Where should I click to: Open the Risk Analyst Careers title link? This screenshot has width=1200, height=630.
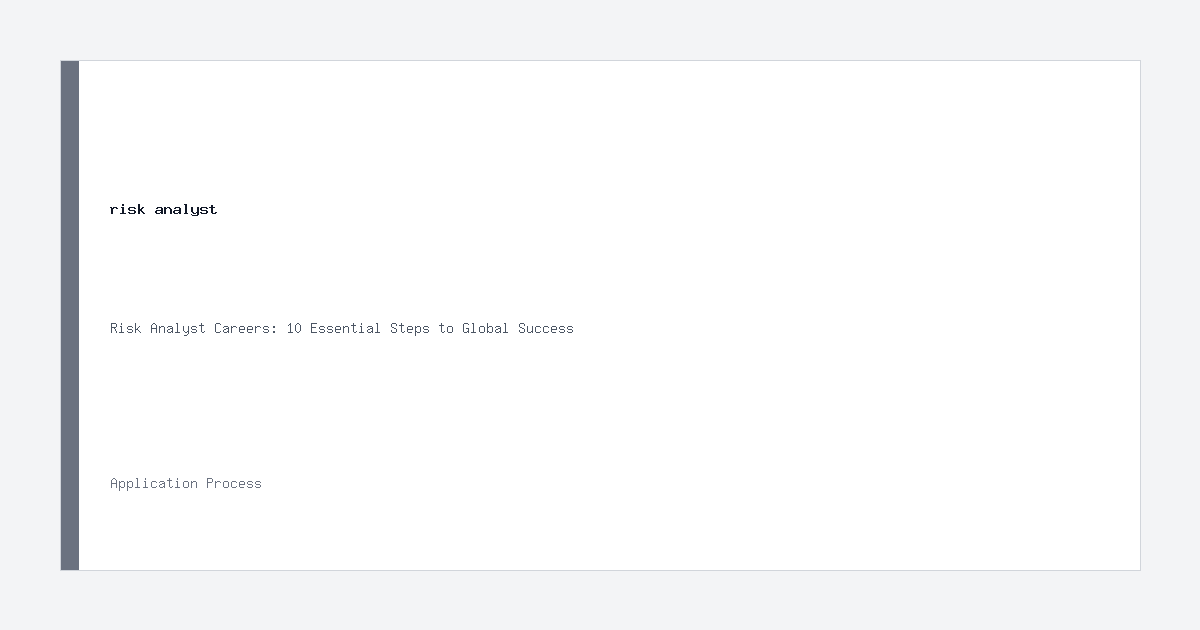pos(342,328)
